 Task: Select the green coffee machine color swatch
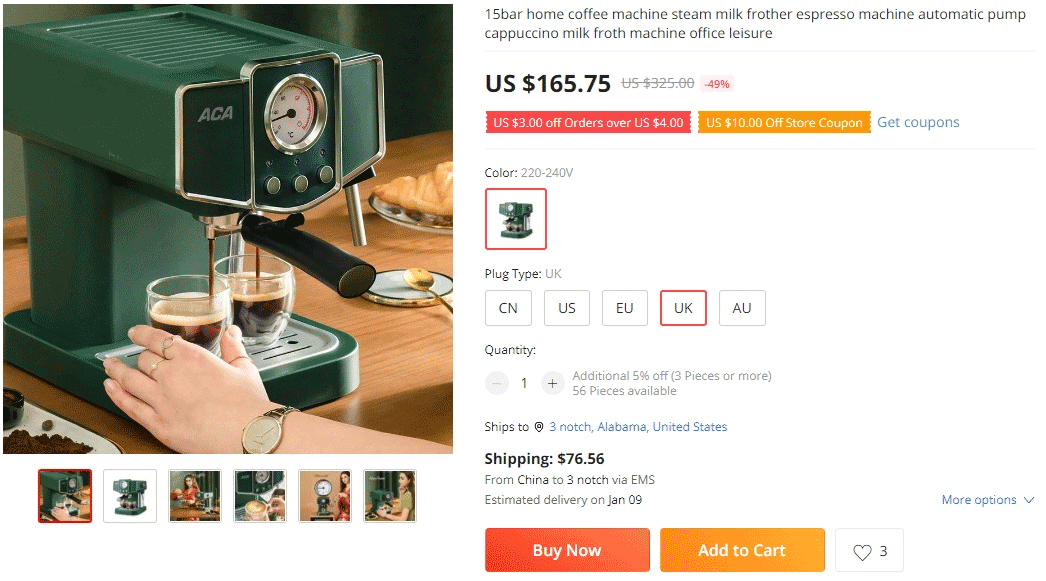click(516, 219)
